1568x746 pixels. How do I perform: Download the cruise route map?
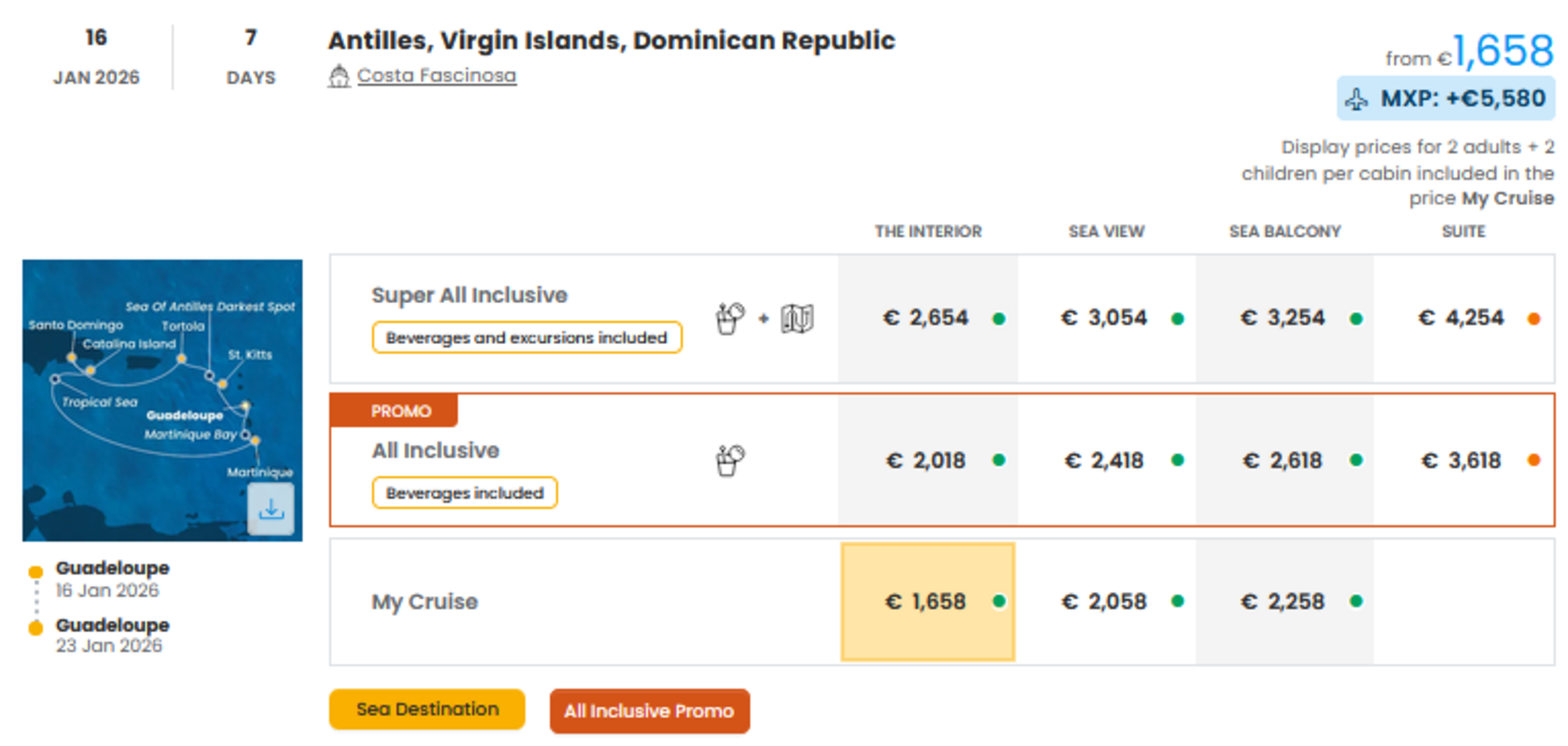(x=271, y=509)
